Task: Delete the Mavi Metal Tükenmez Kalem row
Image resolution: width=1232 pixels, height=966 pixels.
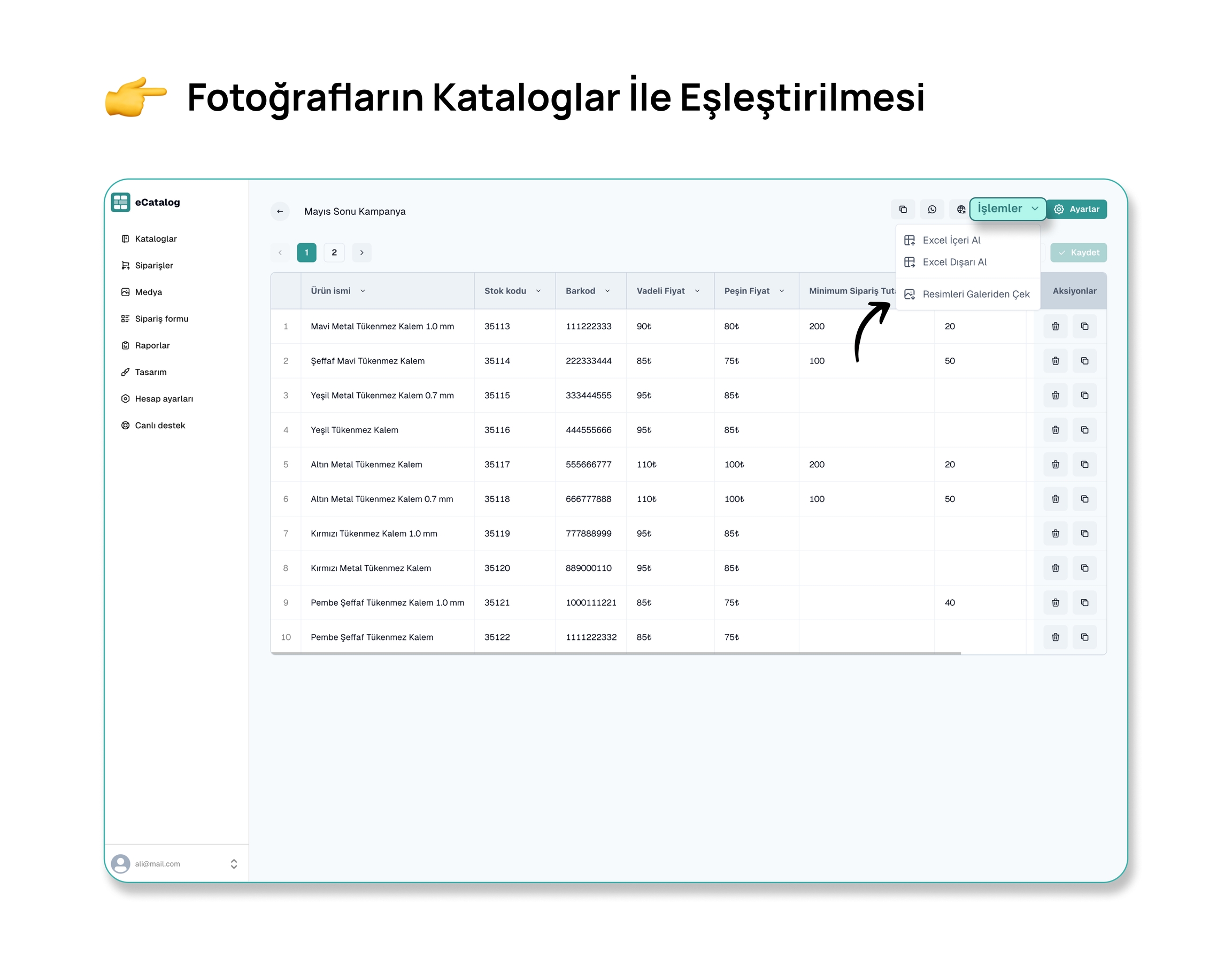Action: click(x=1055, y=326)
